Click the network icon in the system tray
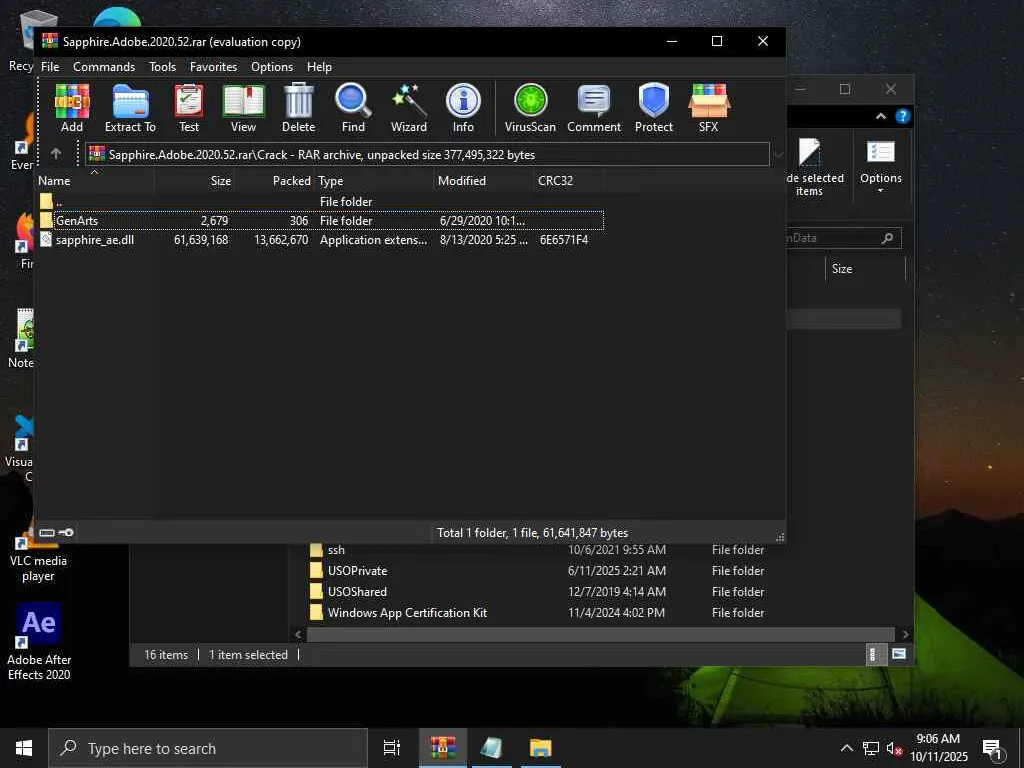The image size is (1024, 768). click(x=871, y=748)
